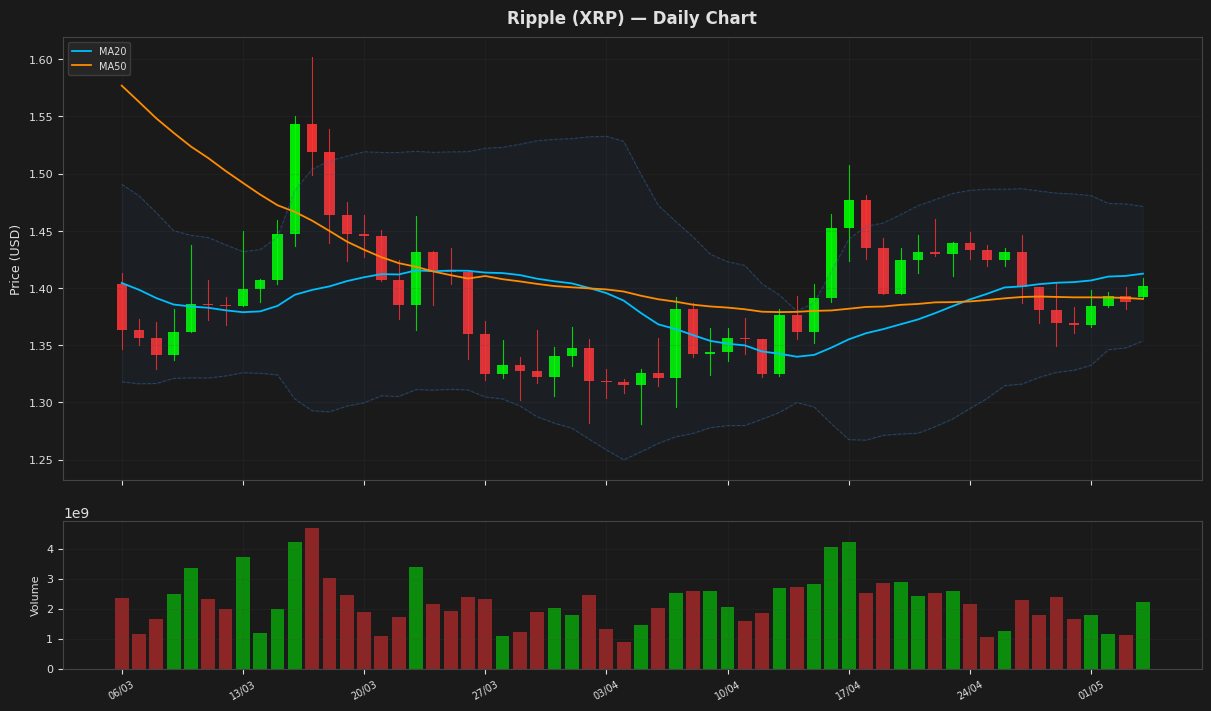Click the 20/03 date label
Screen dimensions: 1211x711
(363, 690)
